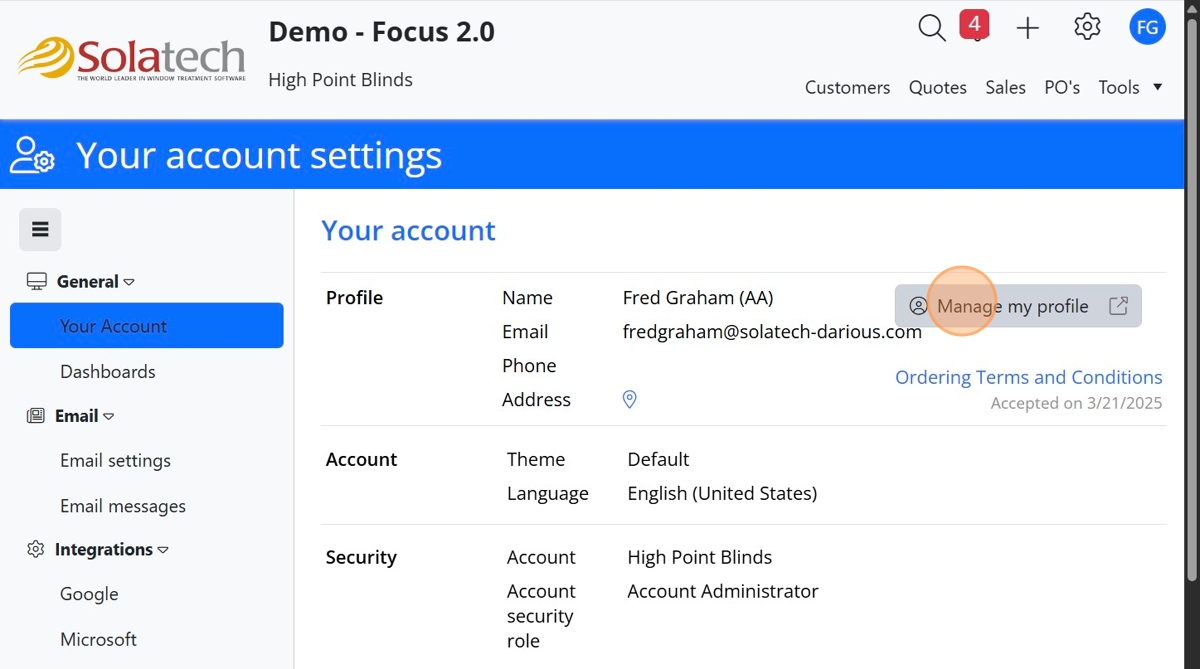Collapse the General sidebar section

click(x=96, y=282)
